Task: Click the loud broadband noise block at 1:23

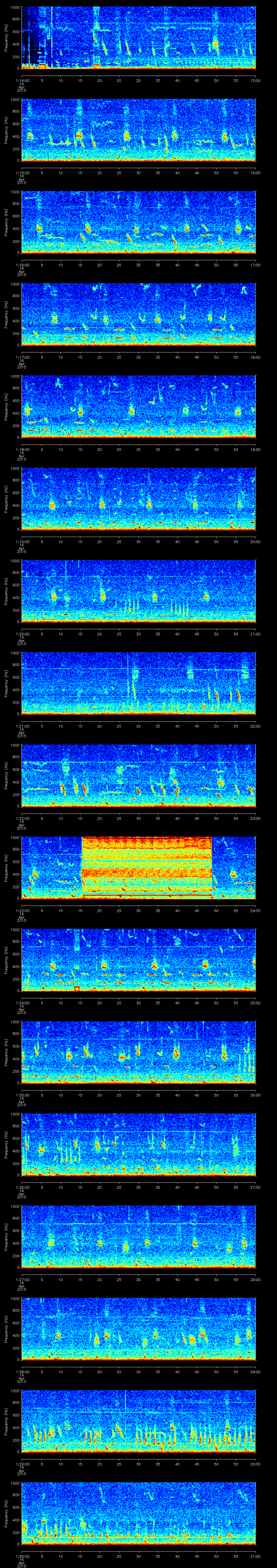Action: click(x=147, y=868)
